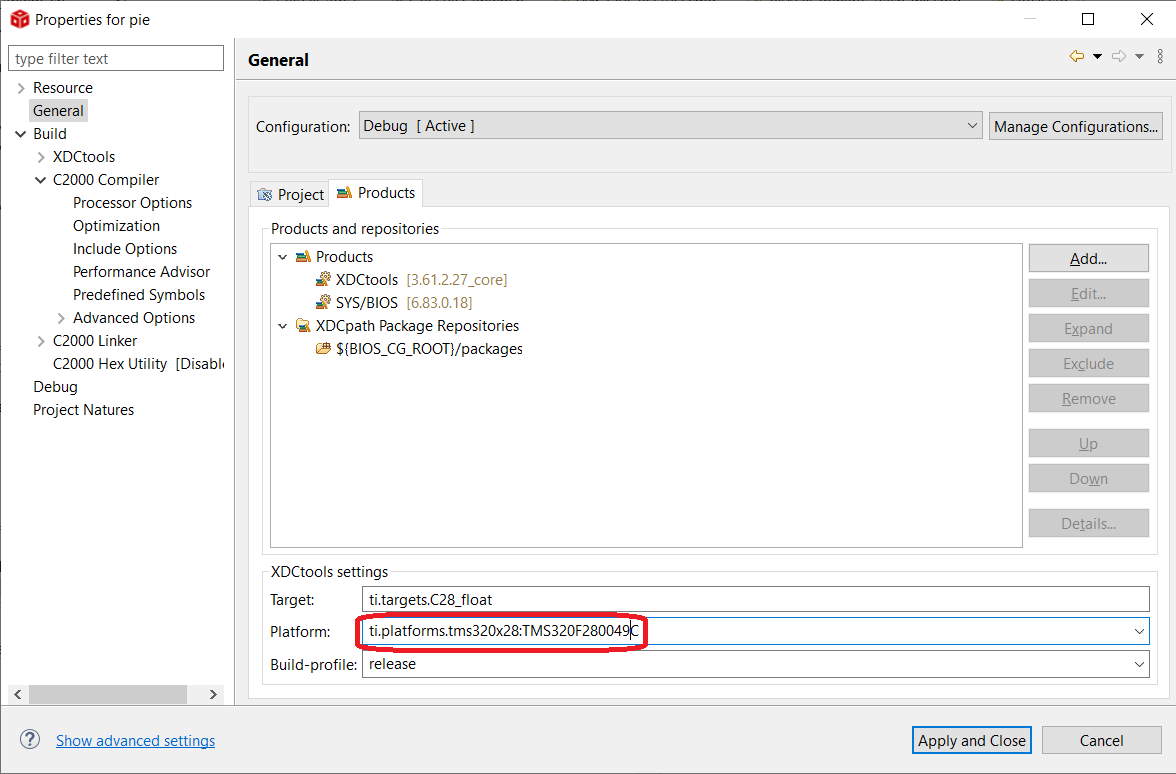Click the Edit... button
The image size is (1176, 774).
point(1088,293)
